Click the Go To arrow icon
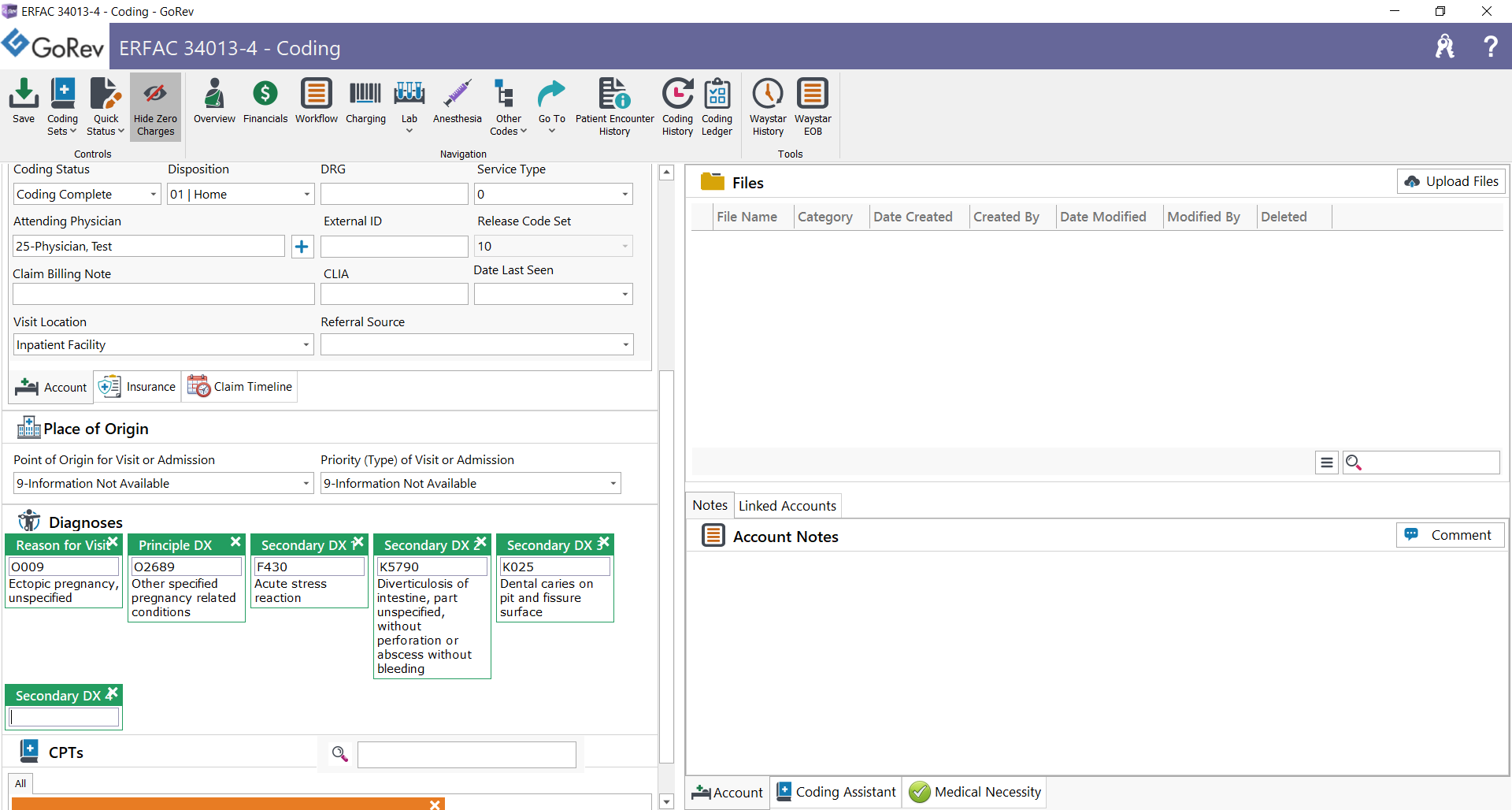 (551, 106)
